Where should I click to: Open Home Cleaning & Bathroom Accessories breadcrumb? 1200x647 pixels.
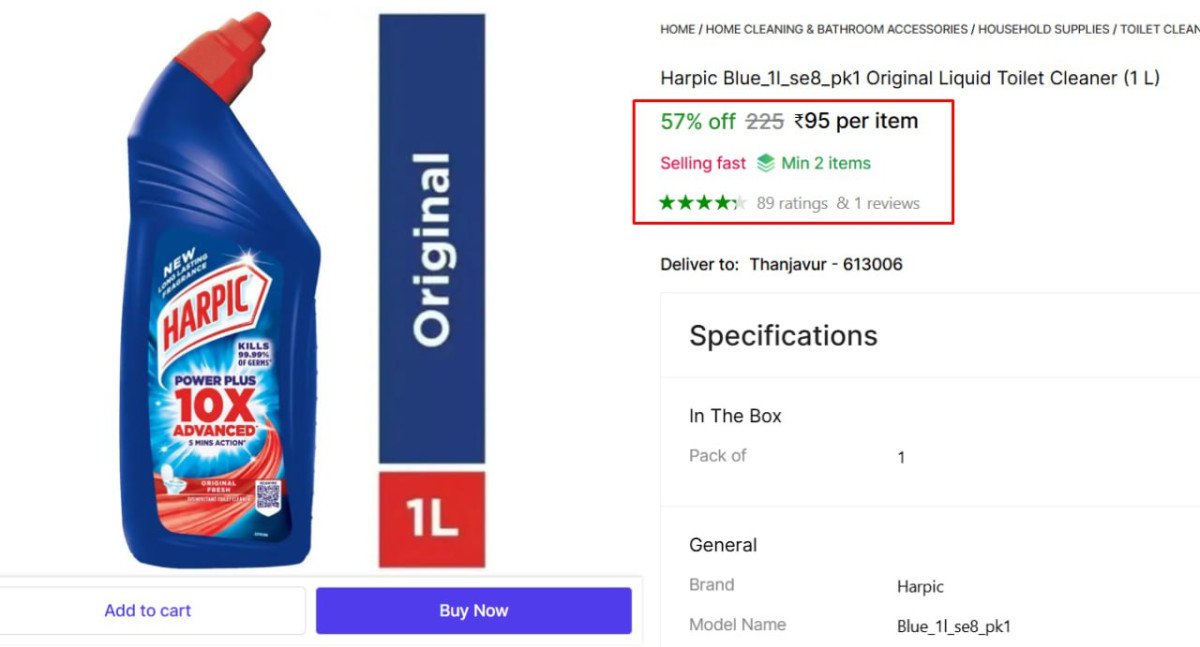[x=836, y=30]
